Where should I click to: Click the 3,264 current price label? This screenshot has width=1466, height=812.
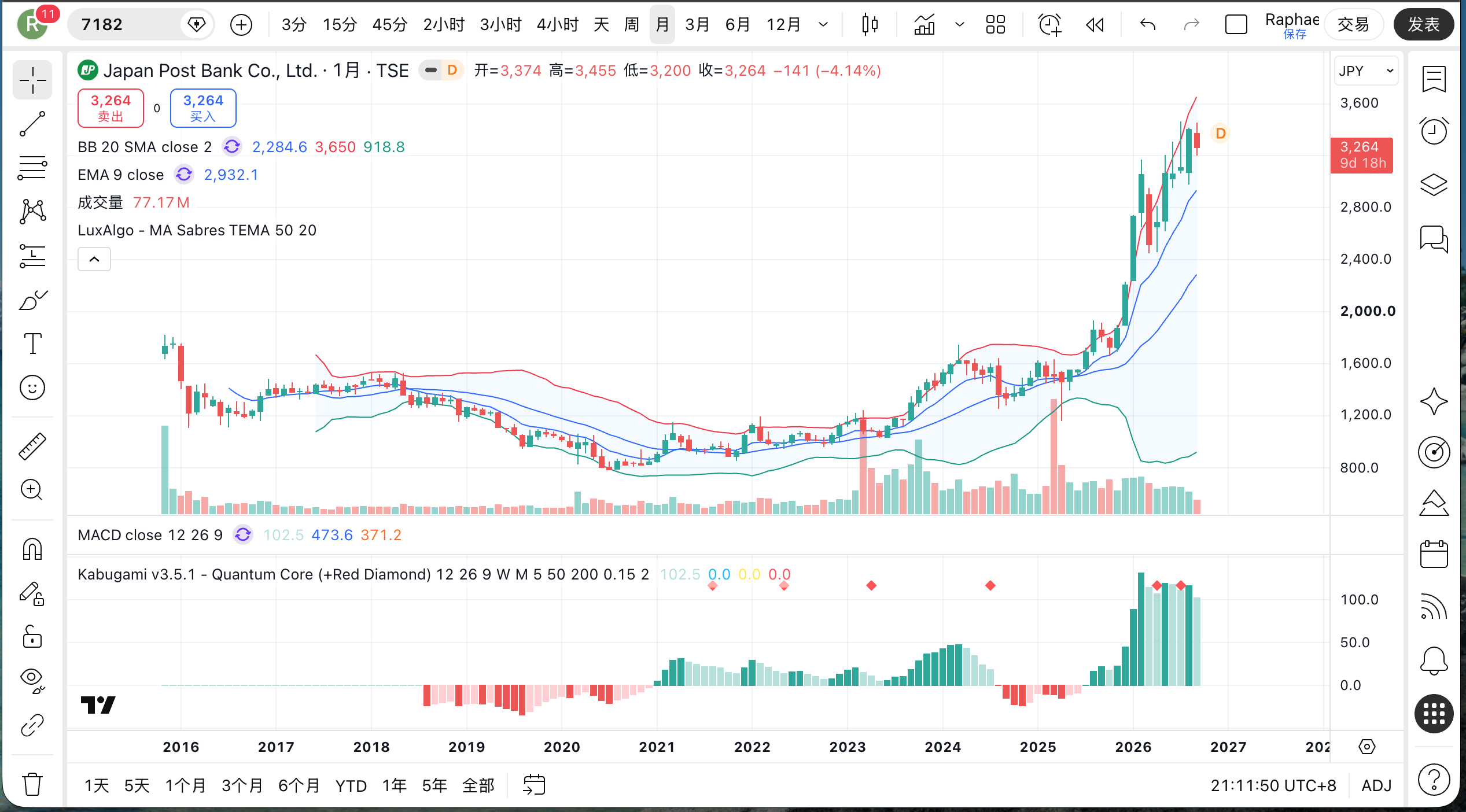(1362, 155)
